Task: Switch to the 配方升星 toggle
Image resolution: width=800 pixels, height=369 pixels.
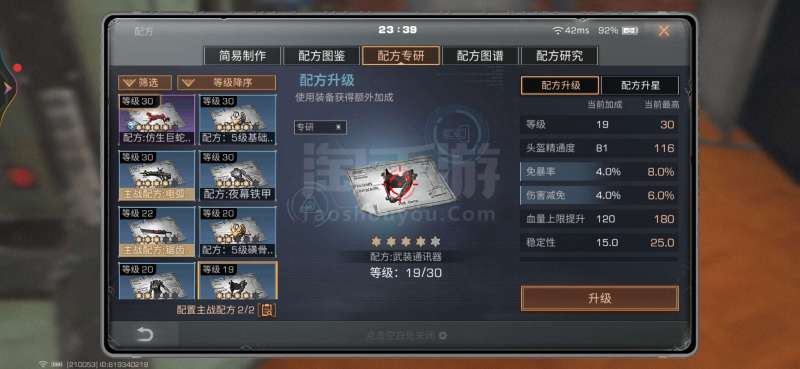Action: point(640,85)
